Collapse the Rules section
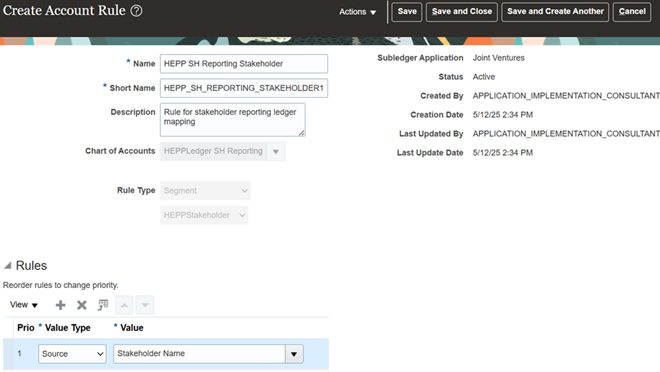This screenshot has width=660, height=372. [8, 266]
